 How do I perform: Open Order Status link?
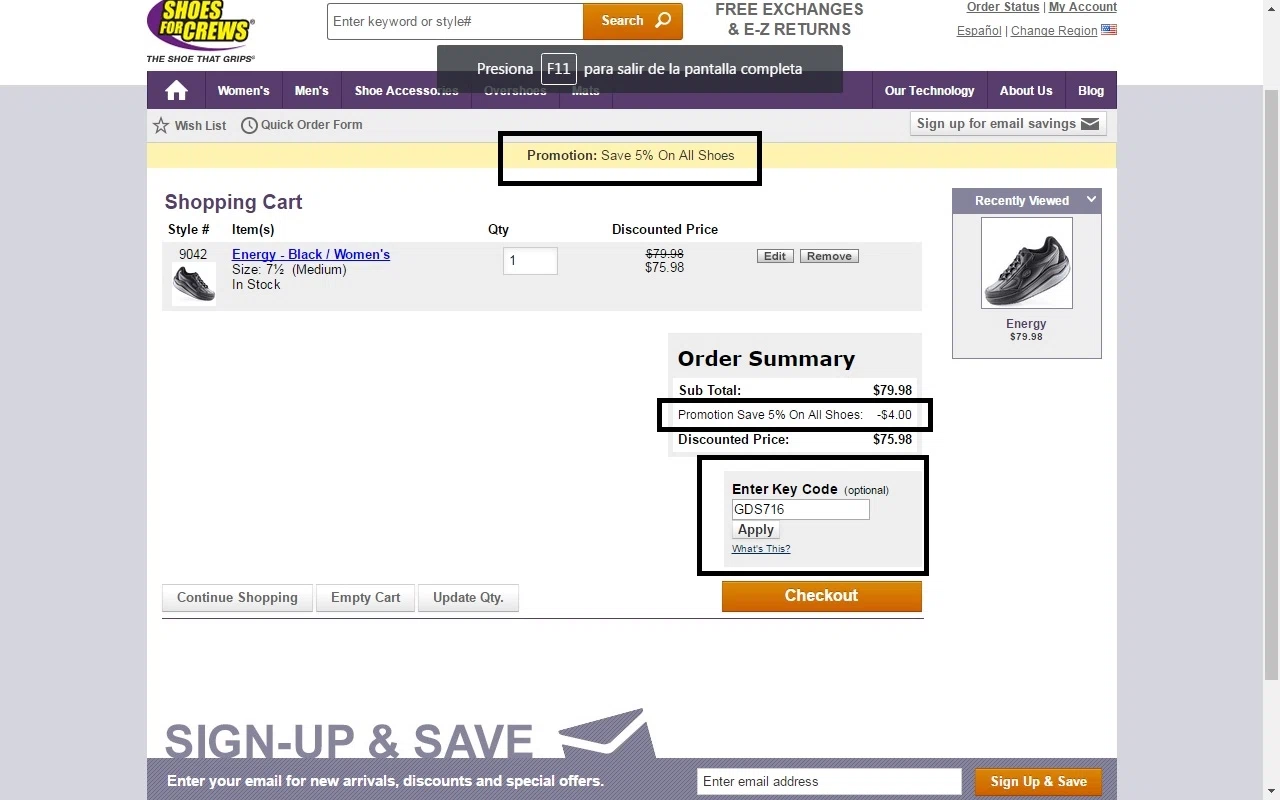(x=1003, y=7)
